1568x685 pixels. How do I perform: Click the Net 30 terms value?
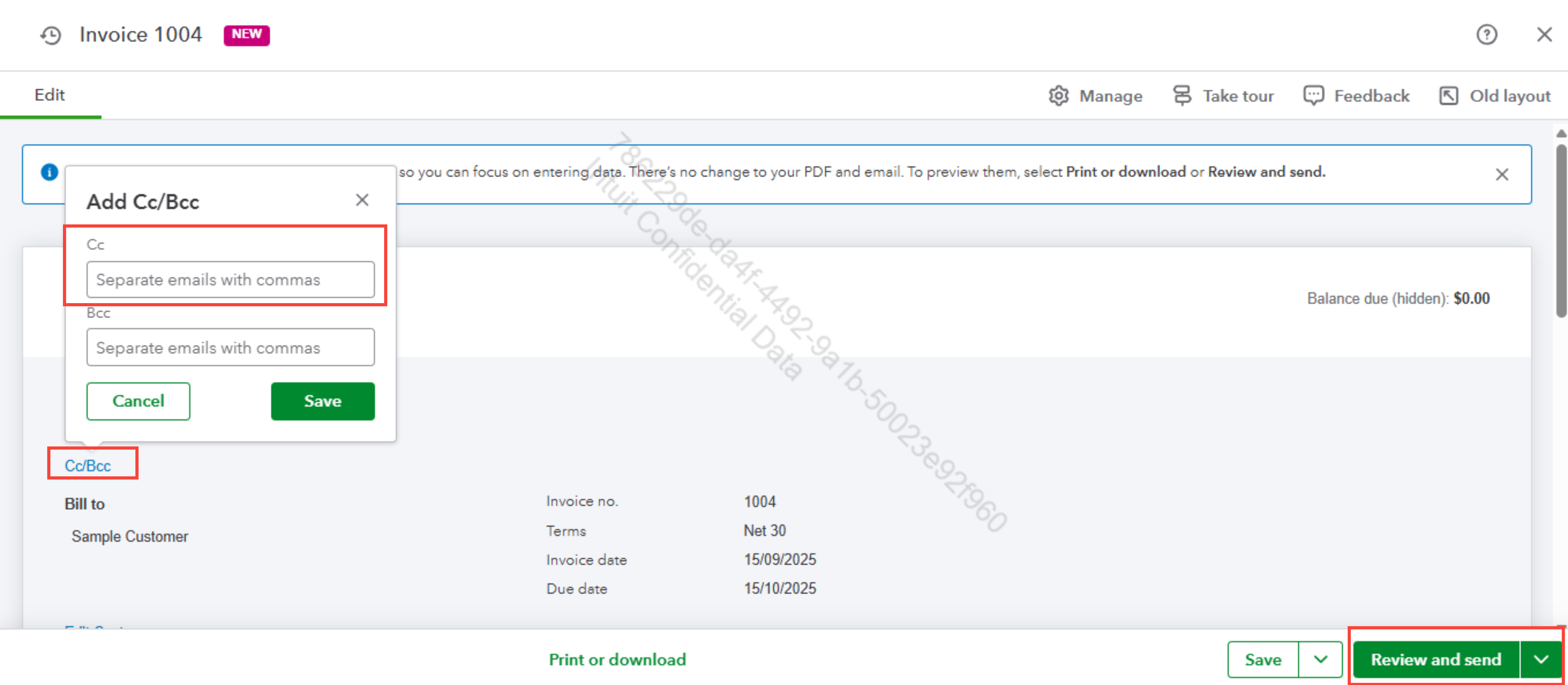[x=765, y=530]
